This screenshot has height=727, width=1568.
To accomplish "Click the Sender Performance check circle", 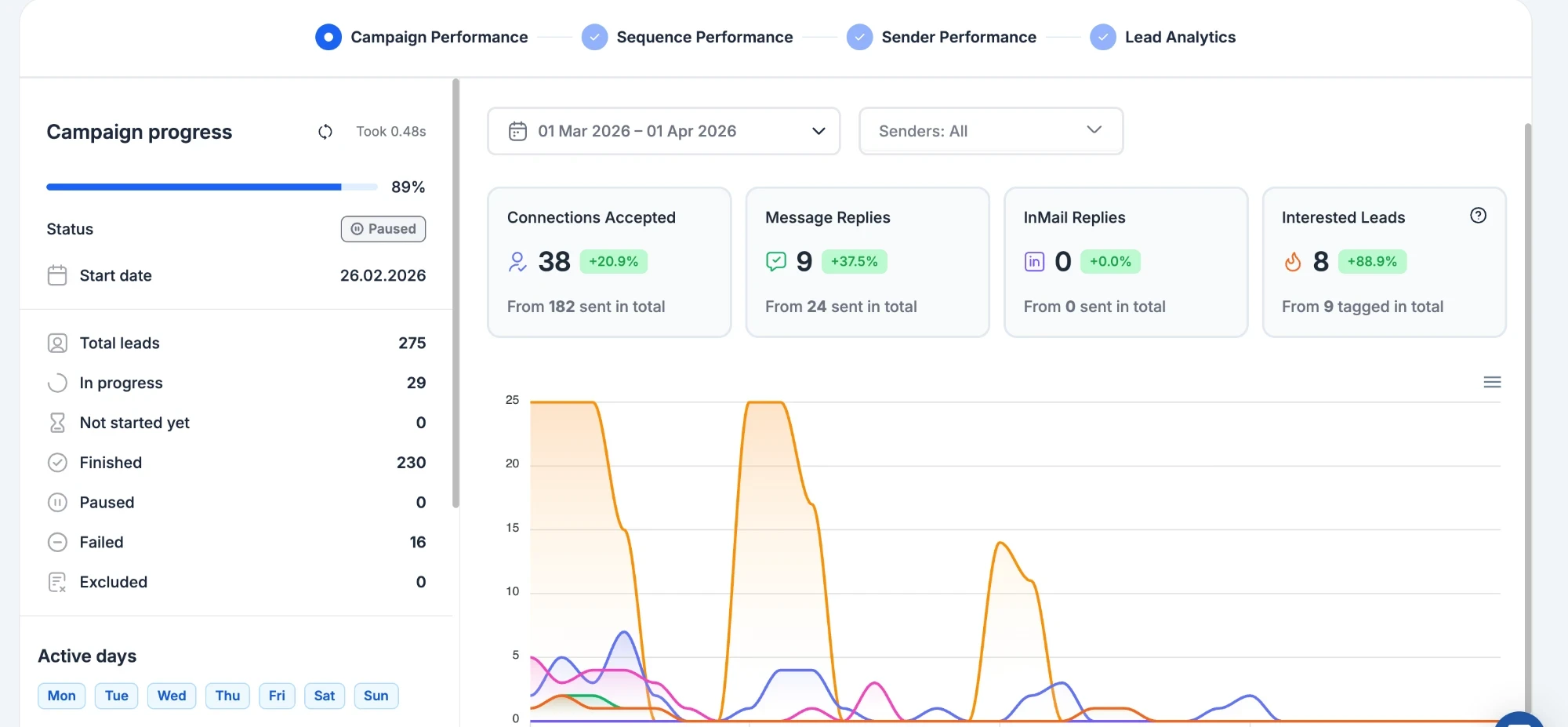I will pos(859,37).
